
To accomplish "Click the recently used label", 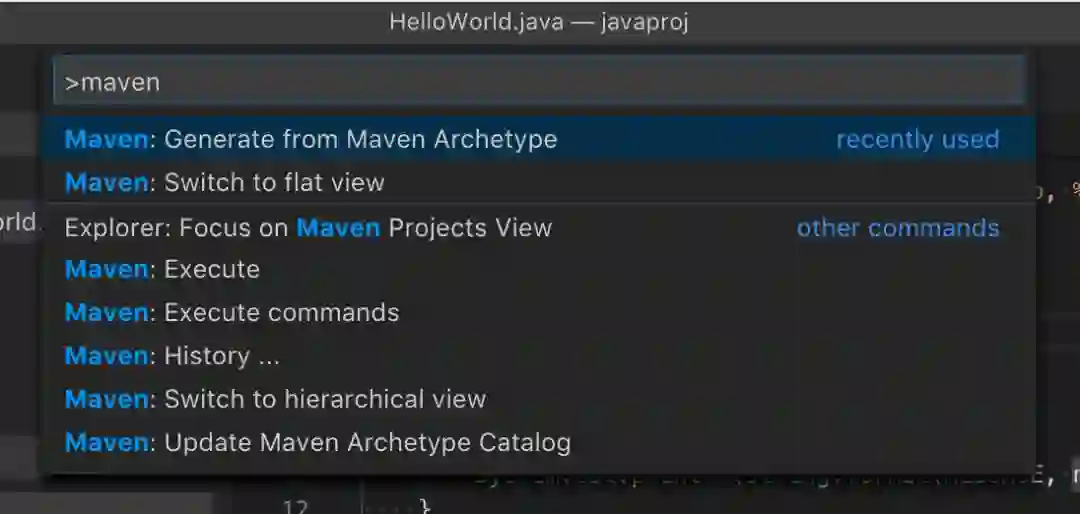I will tap(917, 139).
